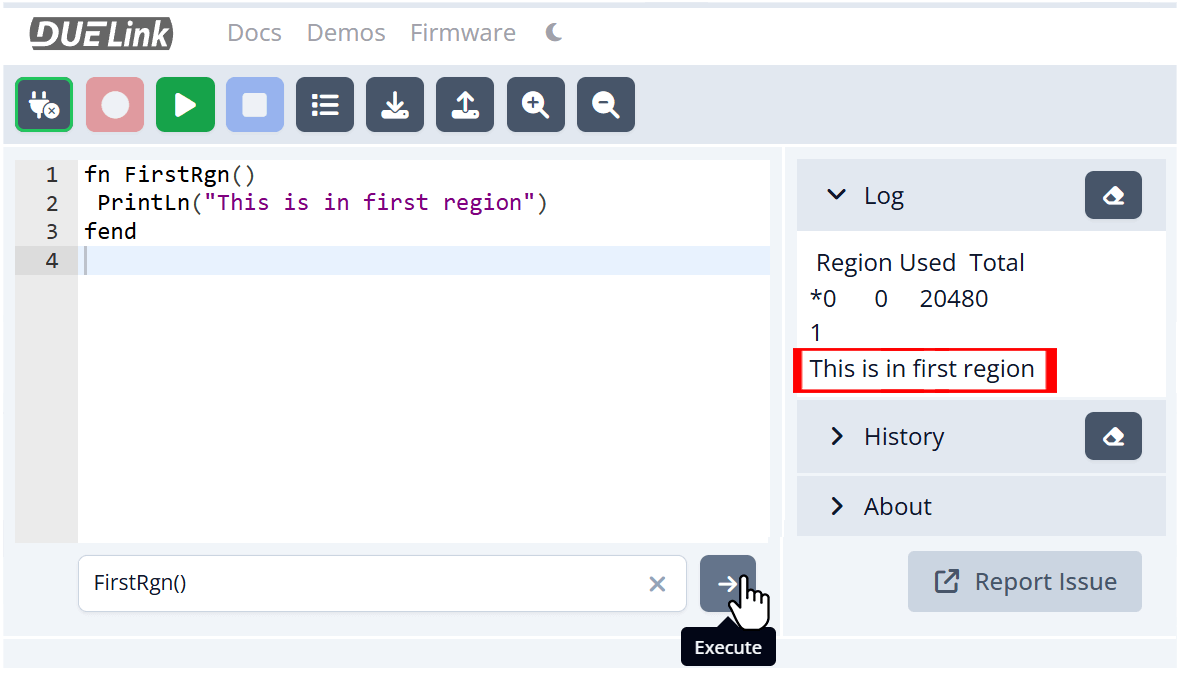Click the List icon in the toolbar
The width and height of the screenshot is (1184, 674).
pos(325,105)
